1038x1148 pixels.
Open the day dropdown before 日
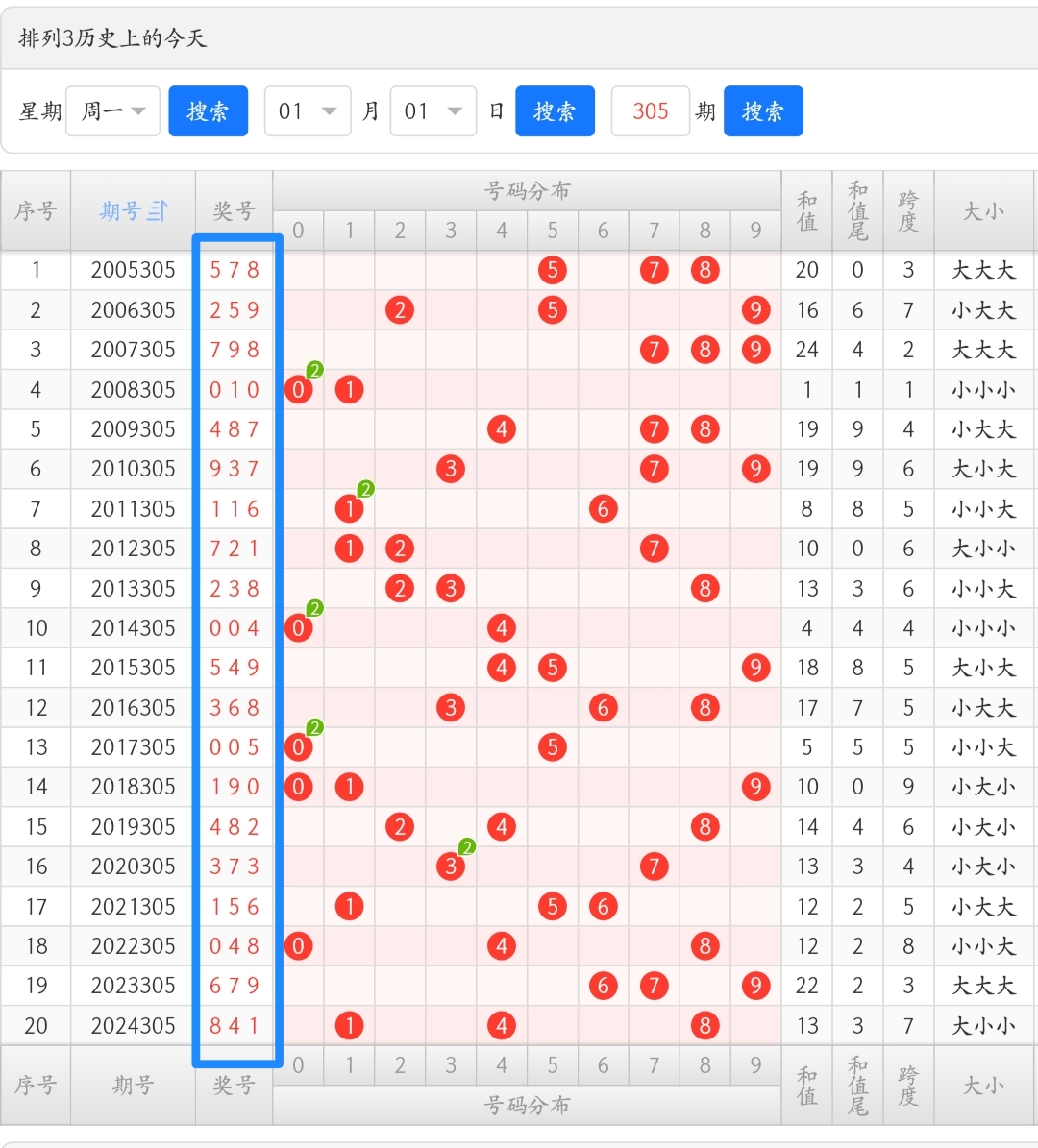pos(433,111)
